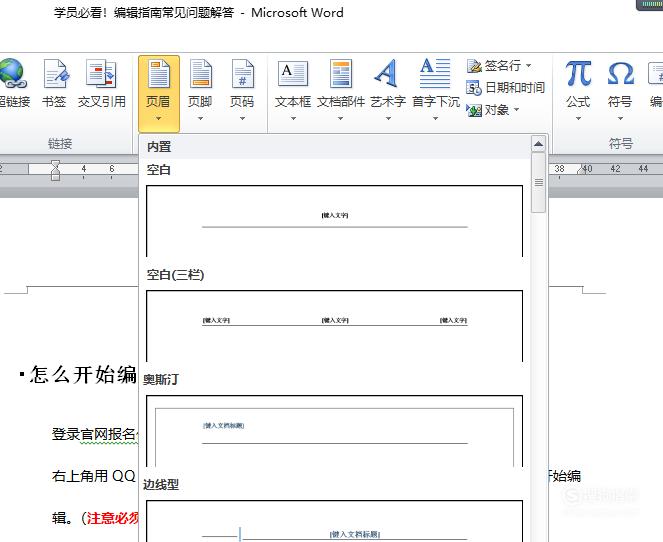Click the 奥斯汀 gallery label
Screen dimensions: 663x542
[x=161, y=380]
